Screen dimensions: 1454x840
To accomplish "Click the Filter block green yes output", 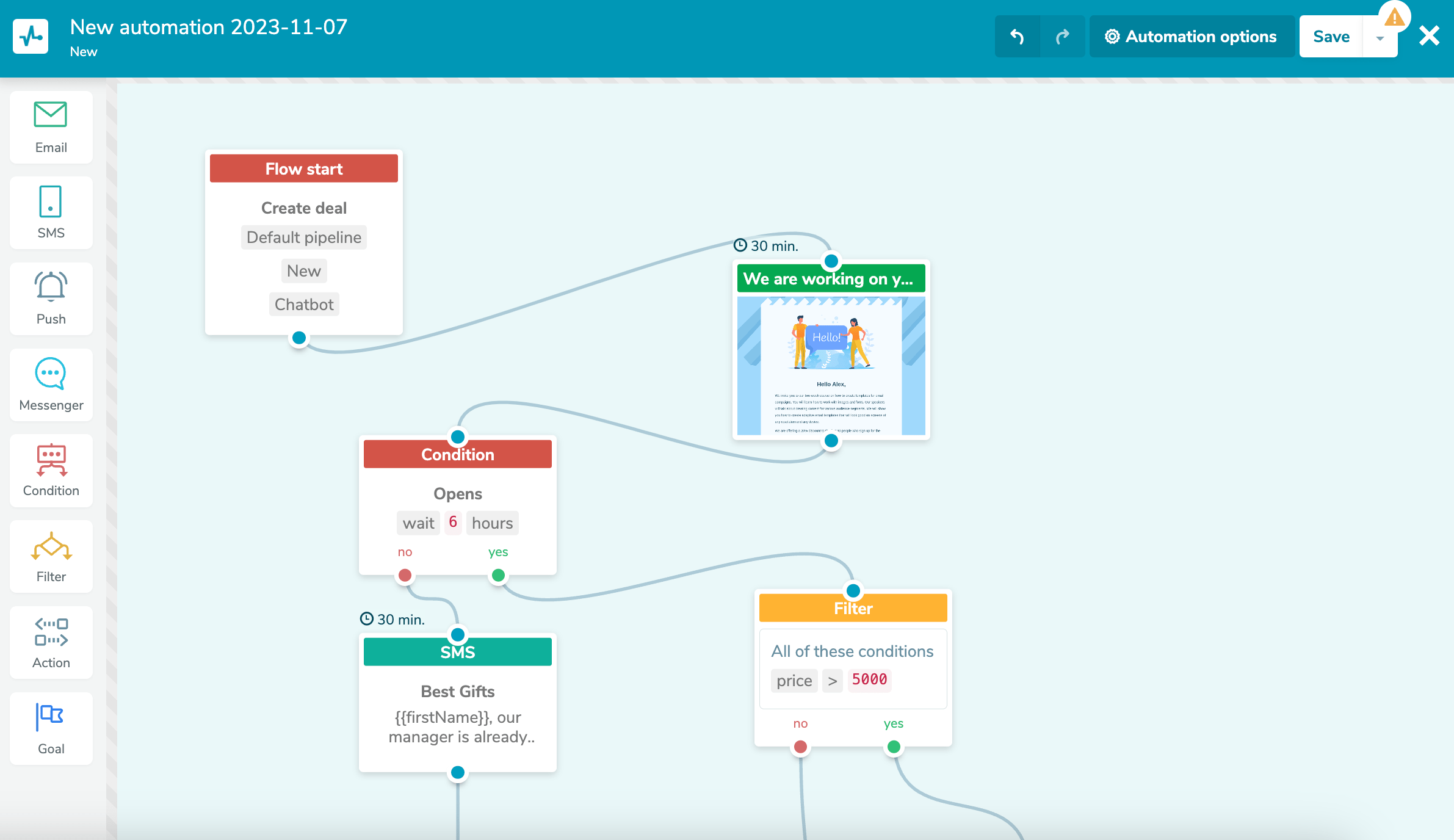I will coord(894,747).
